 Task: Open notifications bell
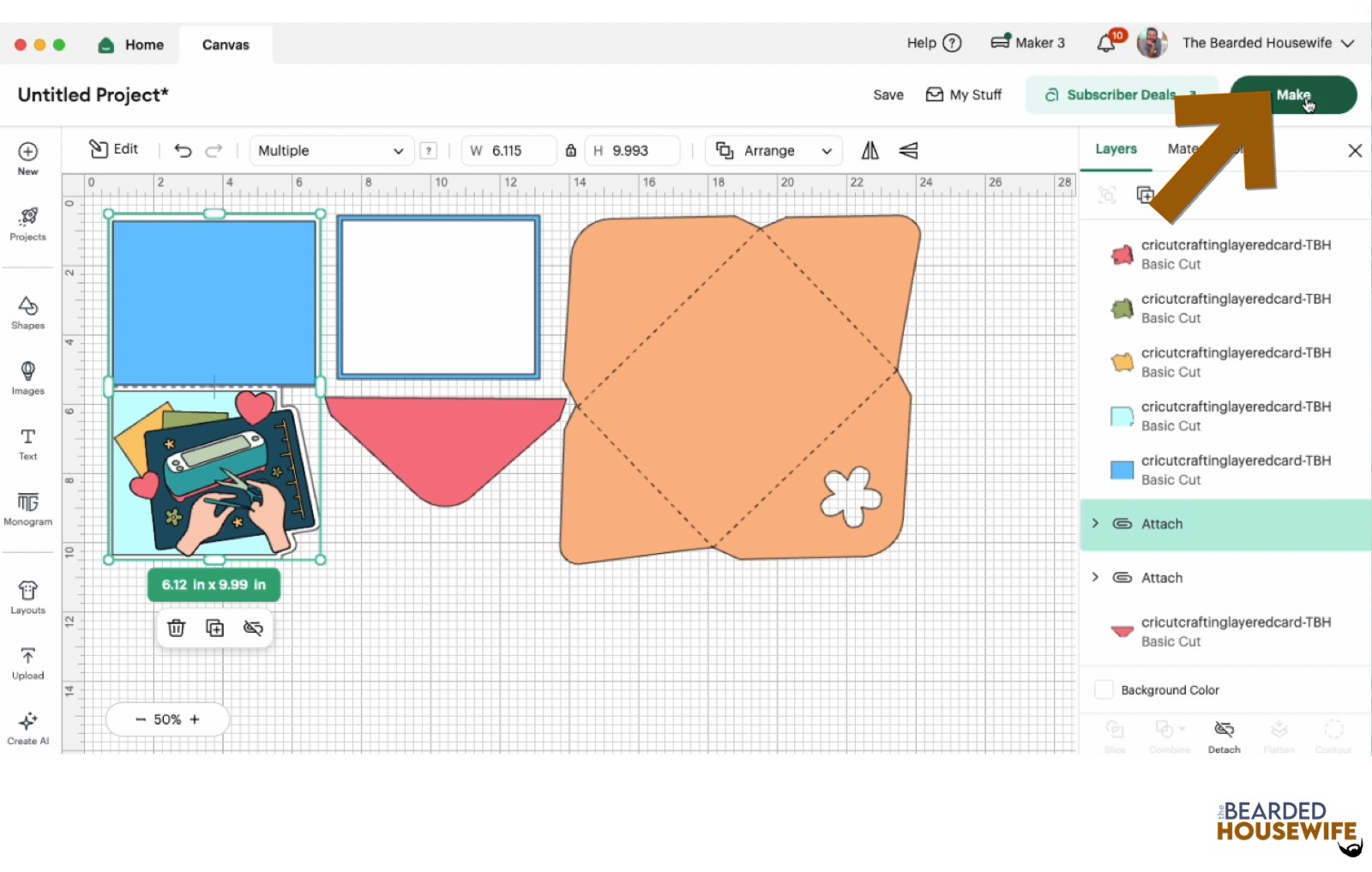(x=1106, y=44)
